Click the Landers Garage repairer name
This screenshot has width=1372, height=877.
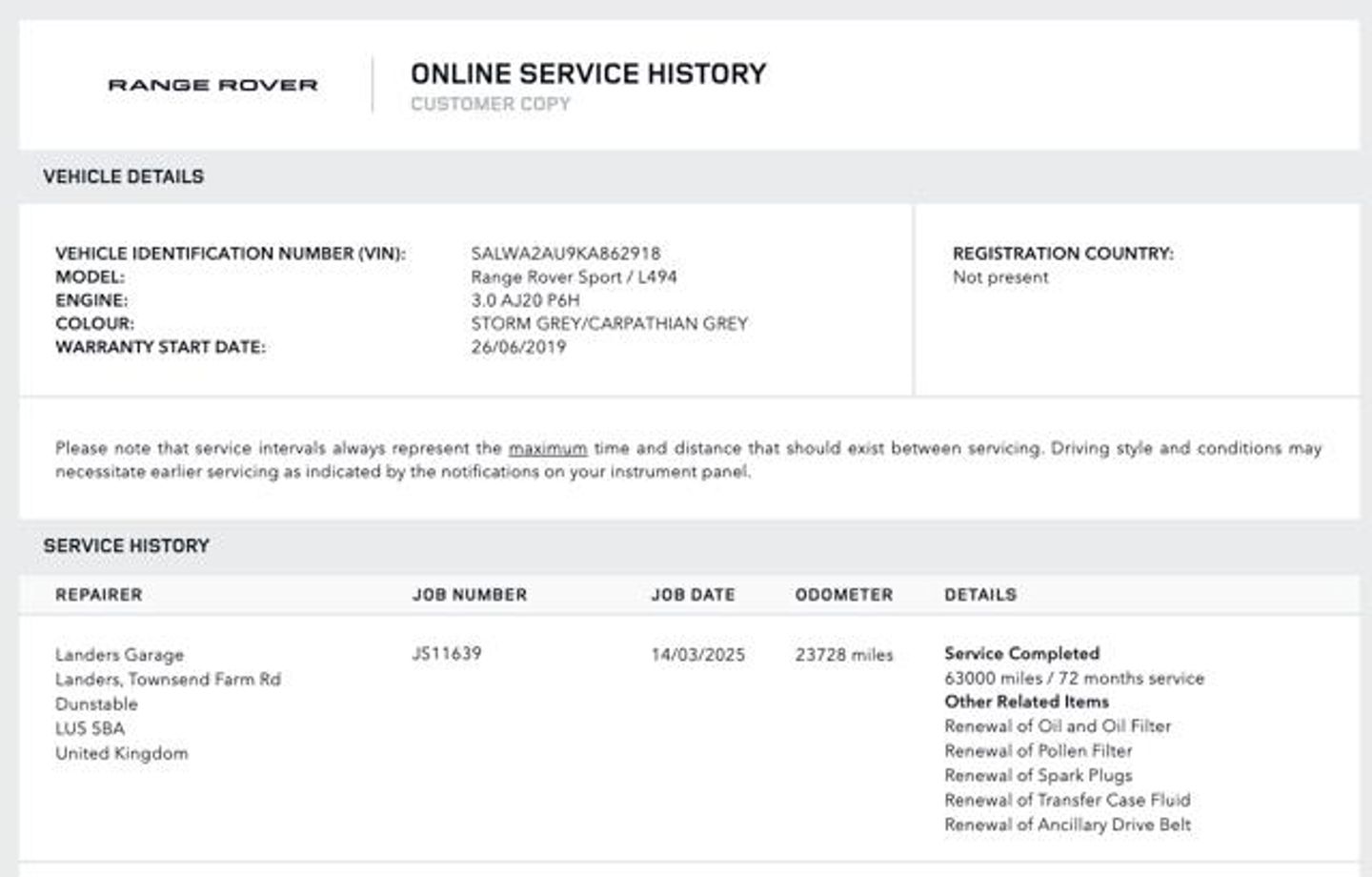tap(119, 655)
